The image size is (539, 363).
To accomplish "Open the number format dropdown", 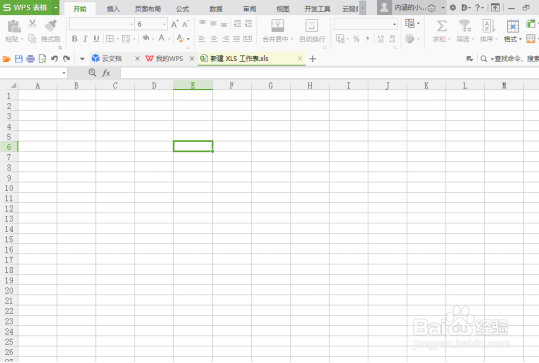I will (x=394, y=24).
